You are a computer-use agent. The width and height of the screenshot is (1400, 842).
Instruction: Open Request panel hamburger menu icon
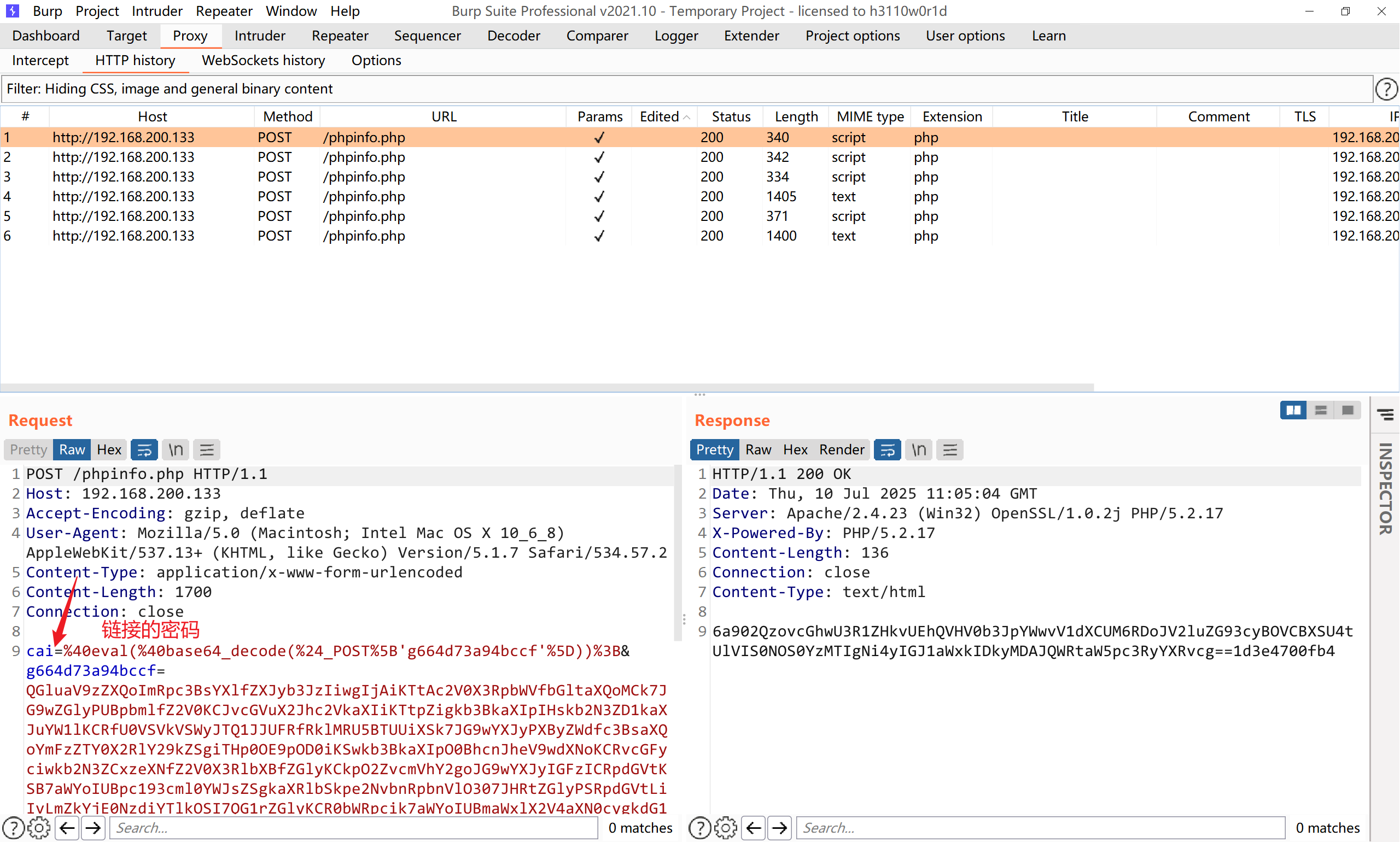point(207,450)
